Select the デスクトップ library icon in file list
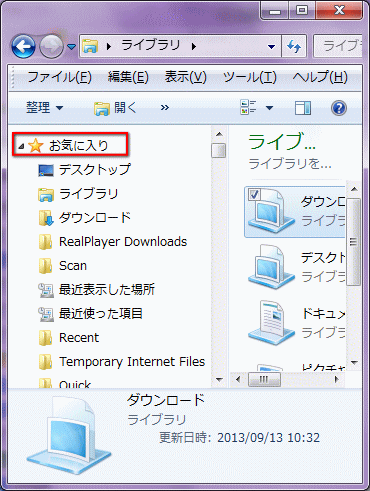The height and width of the screenshot is (491, 370). (271, 267)
